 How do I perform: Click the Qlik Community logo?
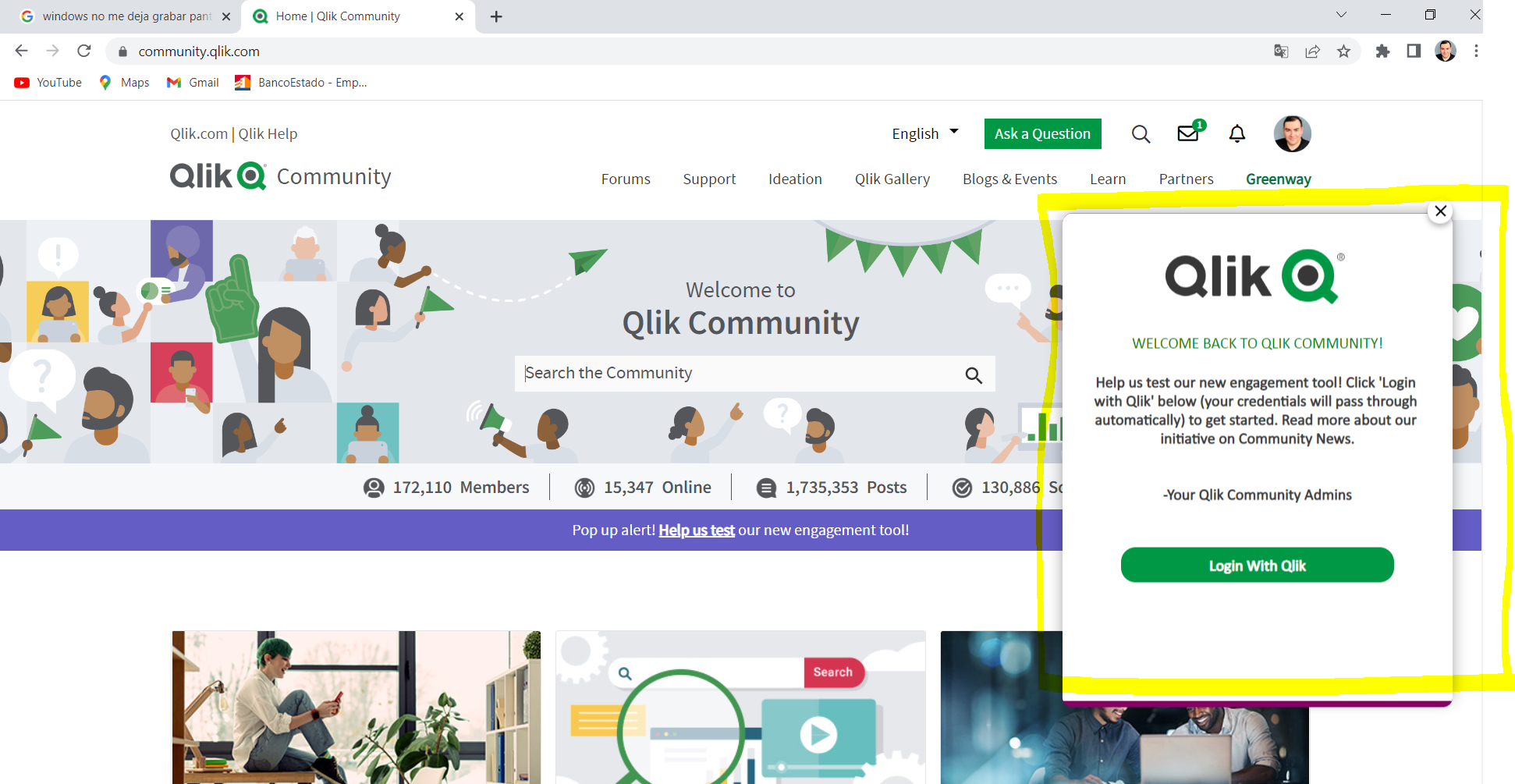pos(280,176)
